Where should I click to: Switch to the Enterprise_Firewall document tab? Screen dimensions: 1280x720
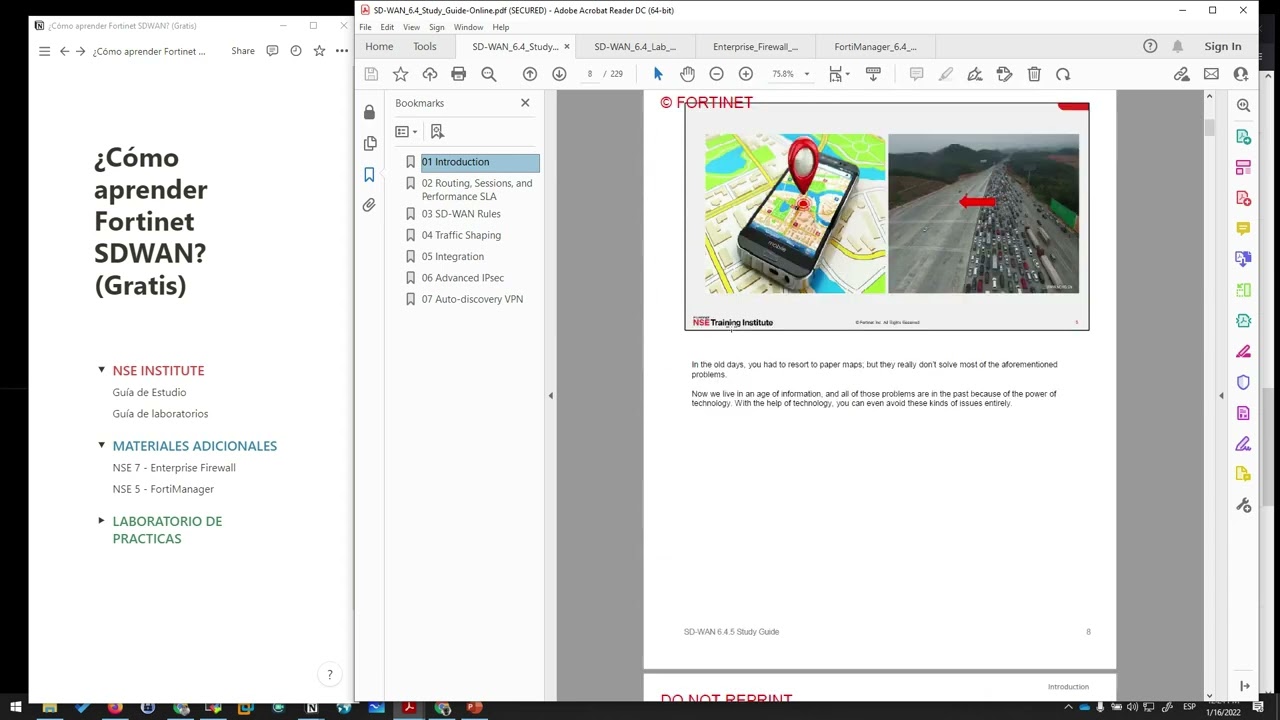pos(755,47)
